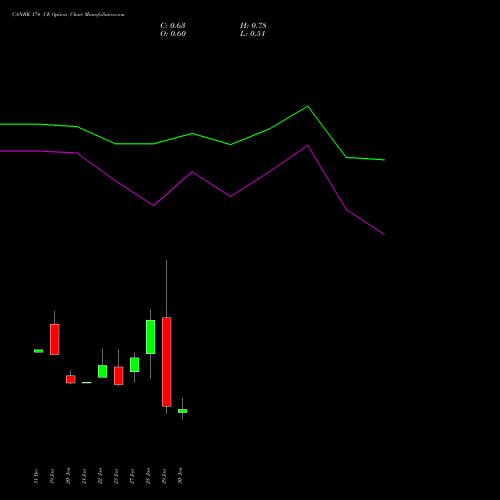Select the small green candlestick for 31 Dec

coord(39,351)
